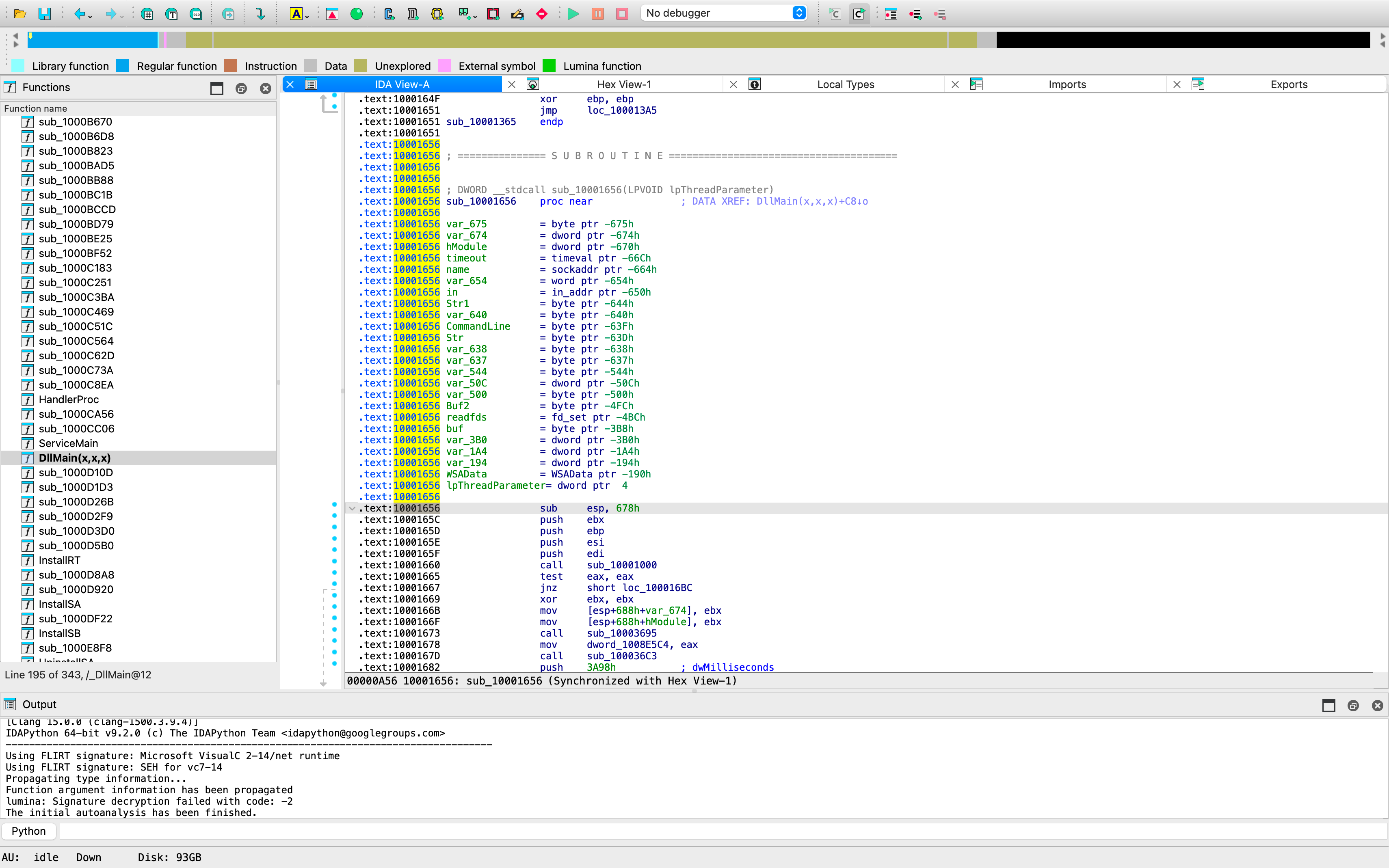Switch to Hex View-1 tab

click(x=623, y=84)
